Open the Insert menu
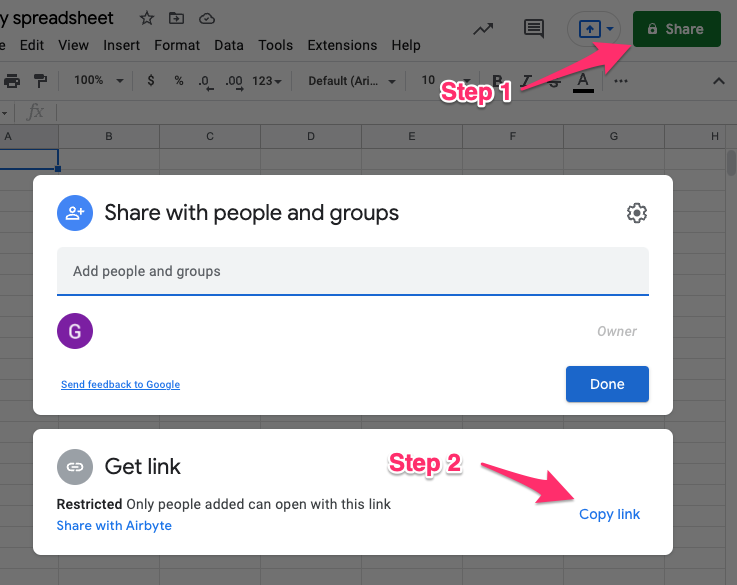 (121, 45)
